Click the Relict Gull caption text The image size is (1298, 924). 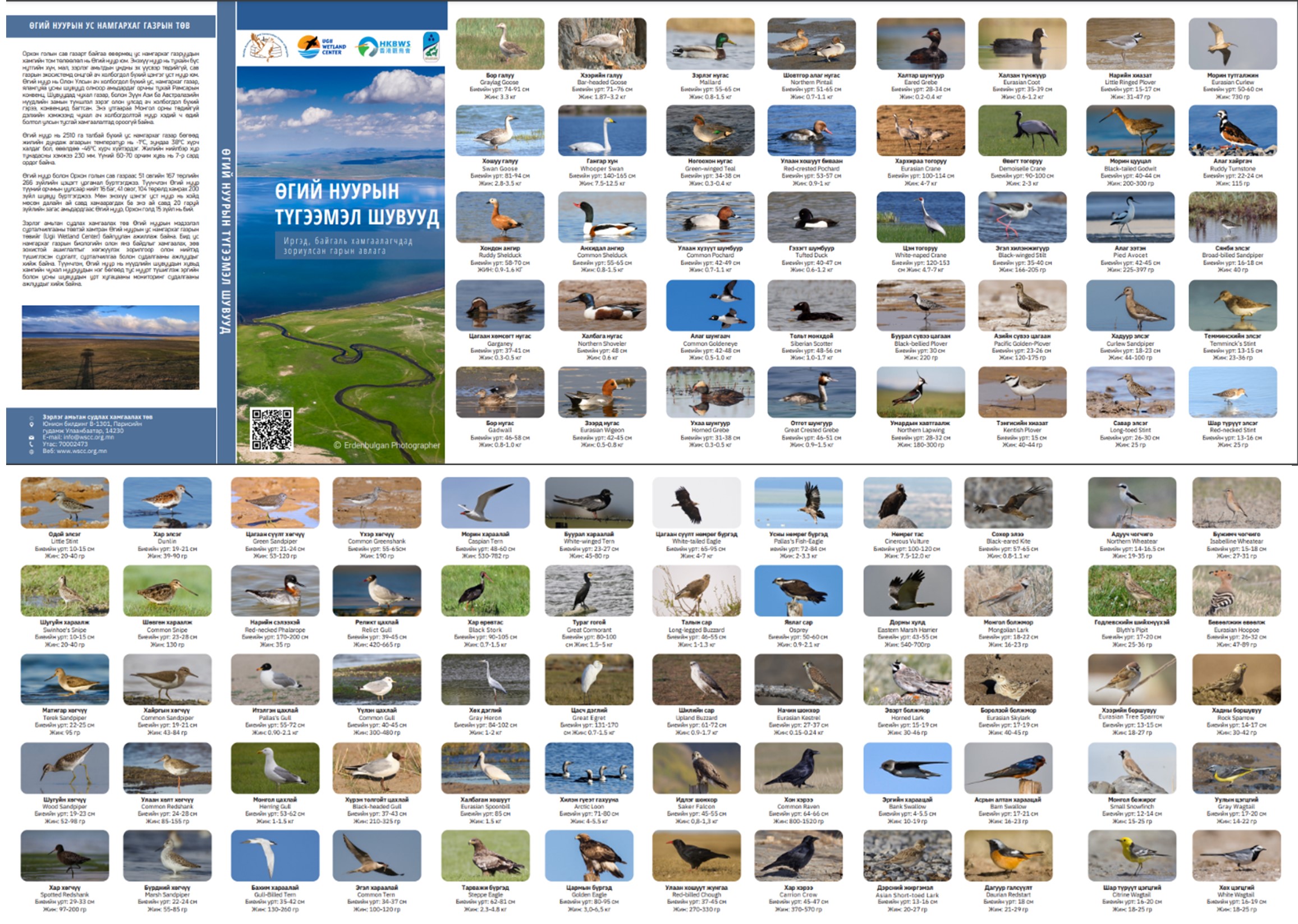click(377, 630)
